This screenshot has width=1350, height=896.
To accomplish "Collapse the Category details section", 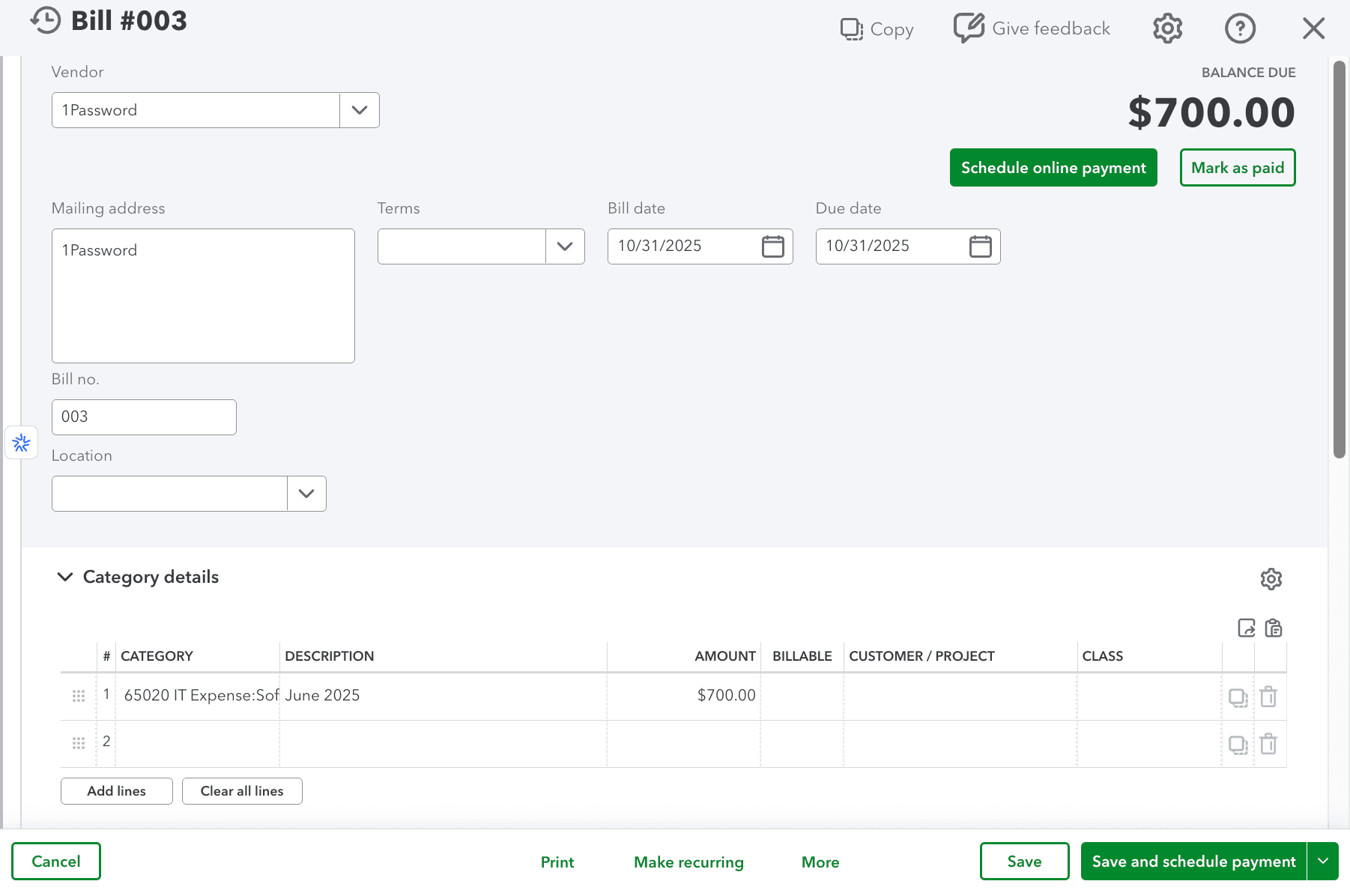I will click(x=65, y=577).
